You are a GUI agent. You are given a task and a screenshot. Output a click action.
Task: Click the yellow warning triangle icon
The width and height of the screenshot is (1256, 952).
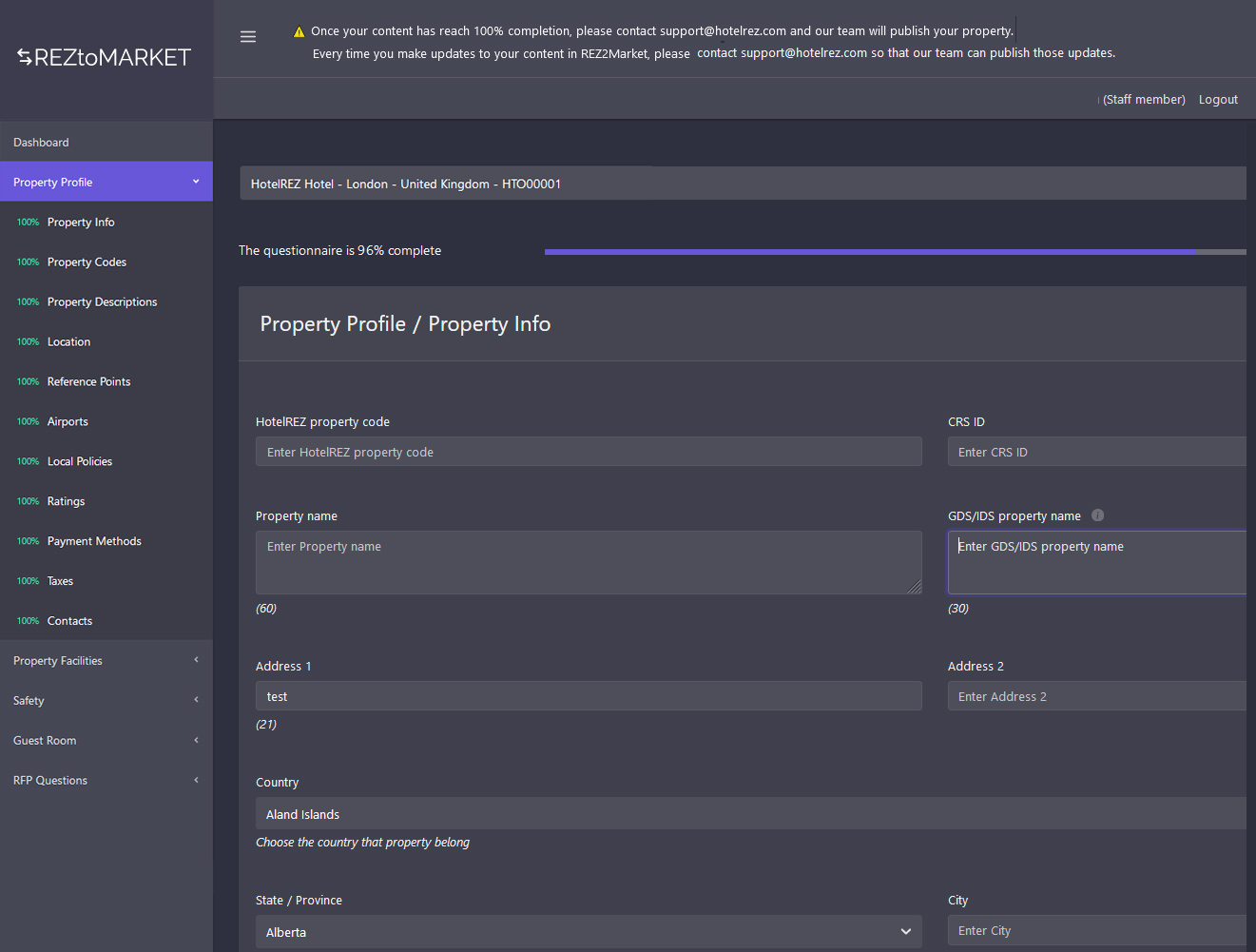[299, 31]
